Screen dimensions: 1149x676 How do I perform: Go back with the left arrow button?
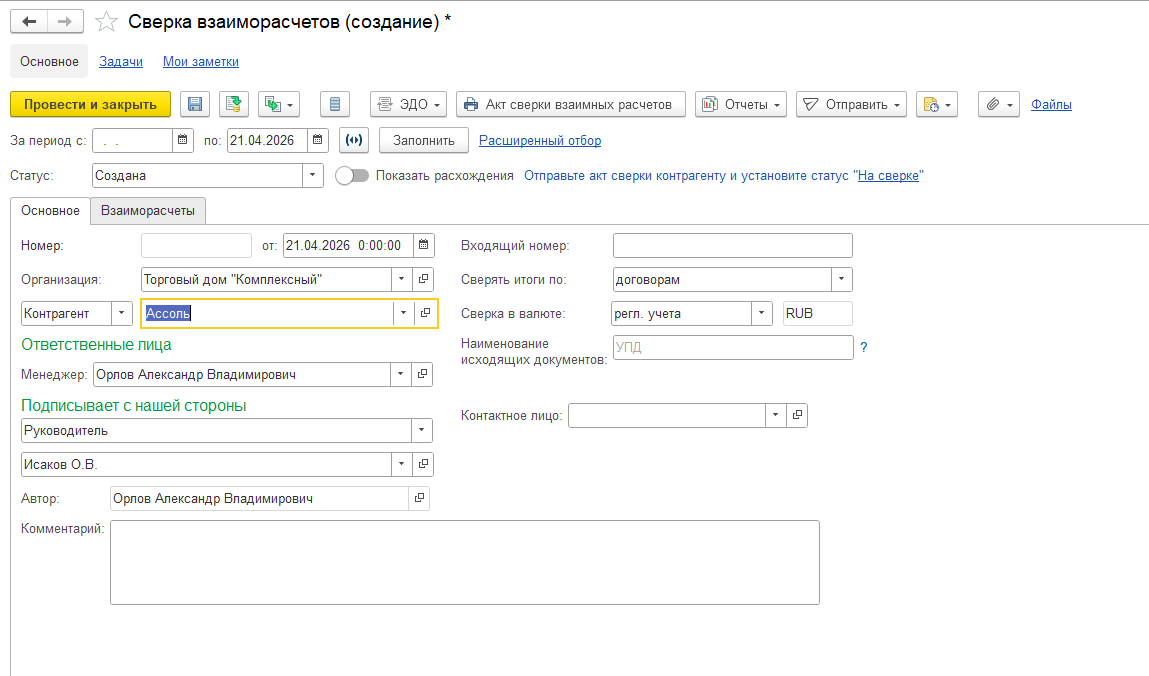tap(29, 21)
